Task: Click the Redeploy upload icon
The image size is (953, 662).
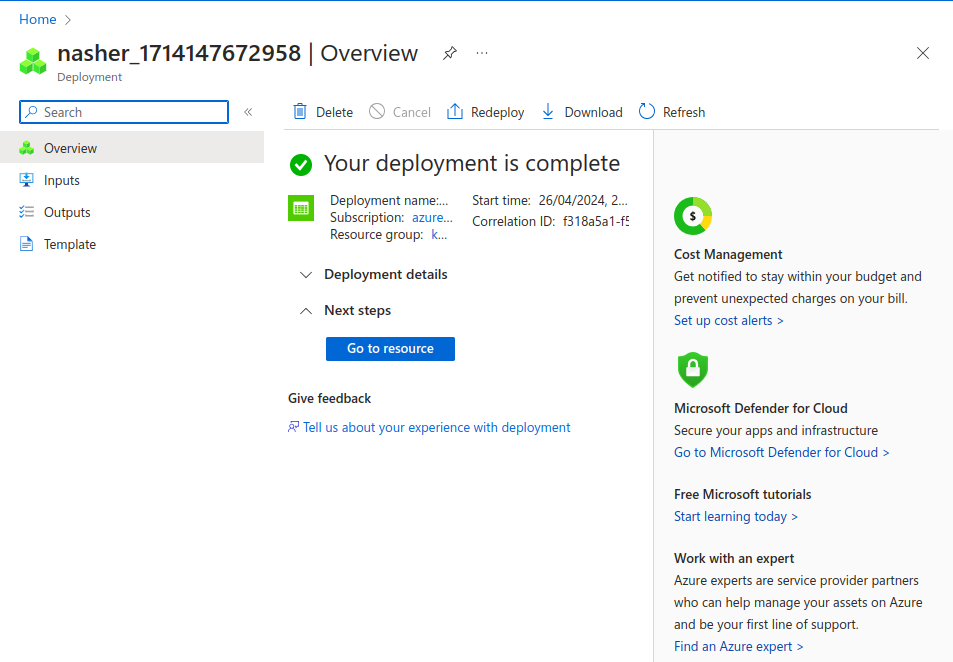Action: pyautogui.click(x=455, y=112)
